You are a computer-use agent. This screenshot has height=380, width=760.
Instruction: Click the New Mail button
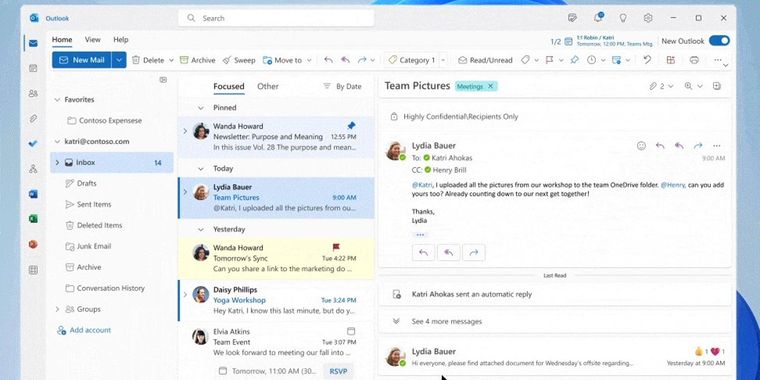(x=82, y=60)
